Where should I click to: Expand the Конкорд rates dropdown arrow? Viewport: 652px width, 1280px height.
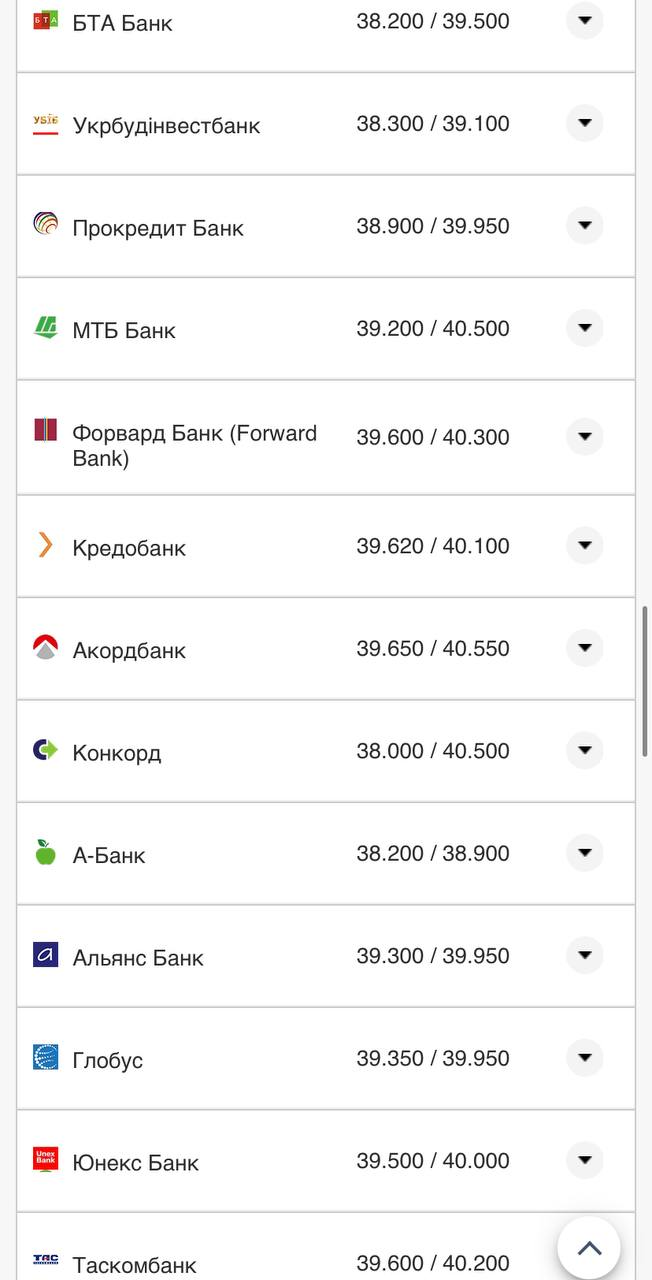pos(585,751)
